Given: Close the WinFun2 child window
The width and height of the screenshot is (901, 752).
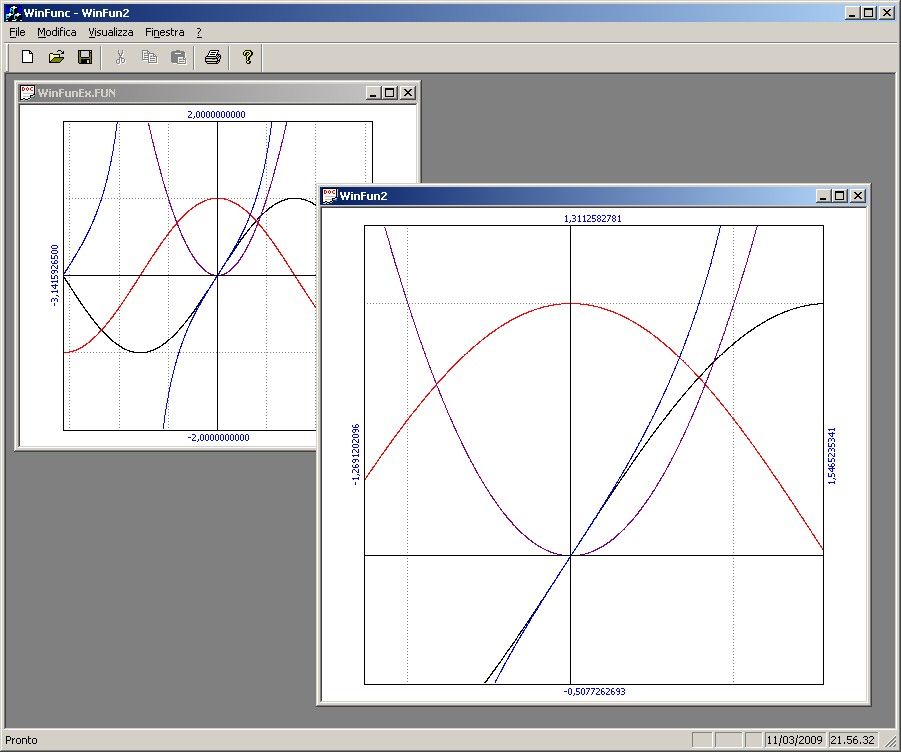Looking at the screenshot, I should pos(858,196).
